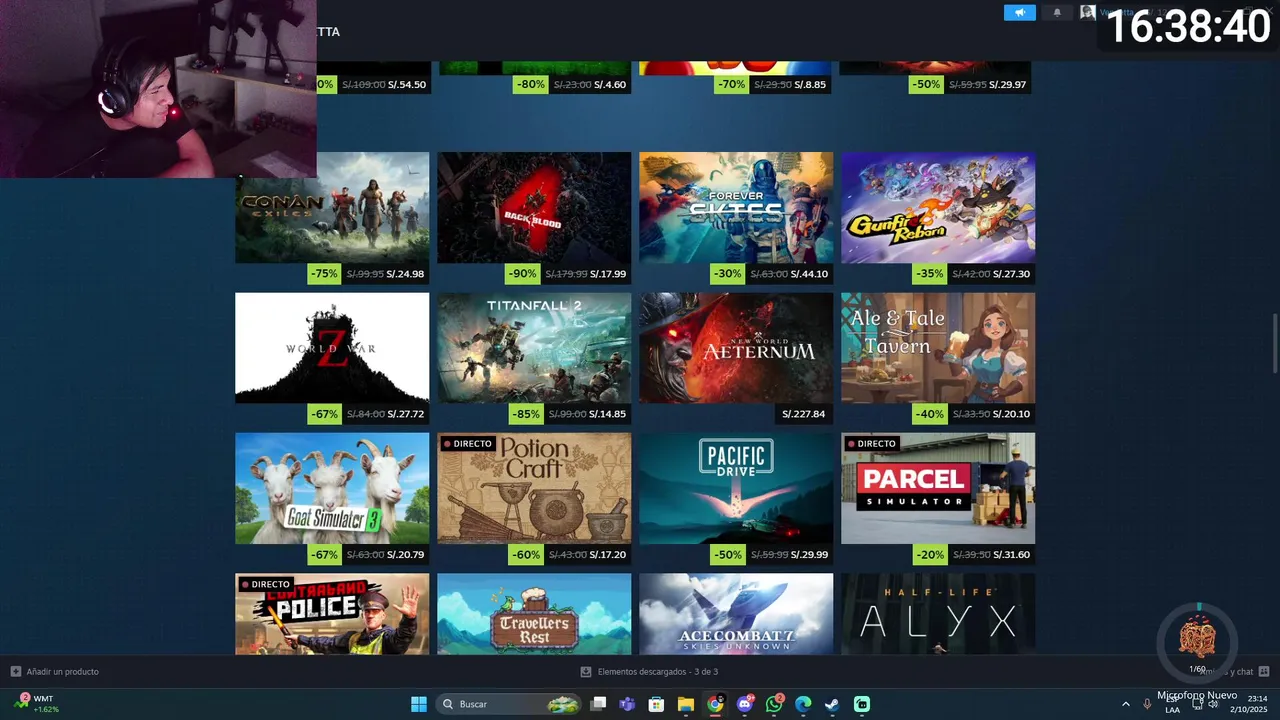Open the Back 4 Blood game tile

[x=534, y=208]
